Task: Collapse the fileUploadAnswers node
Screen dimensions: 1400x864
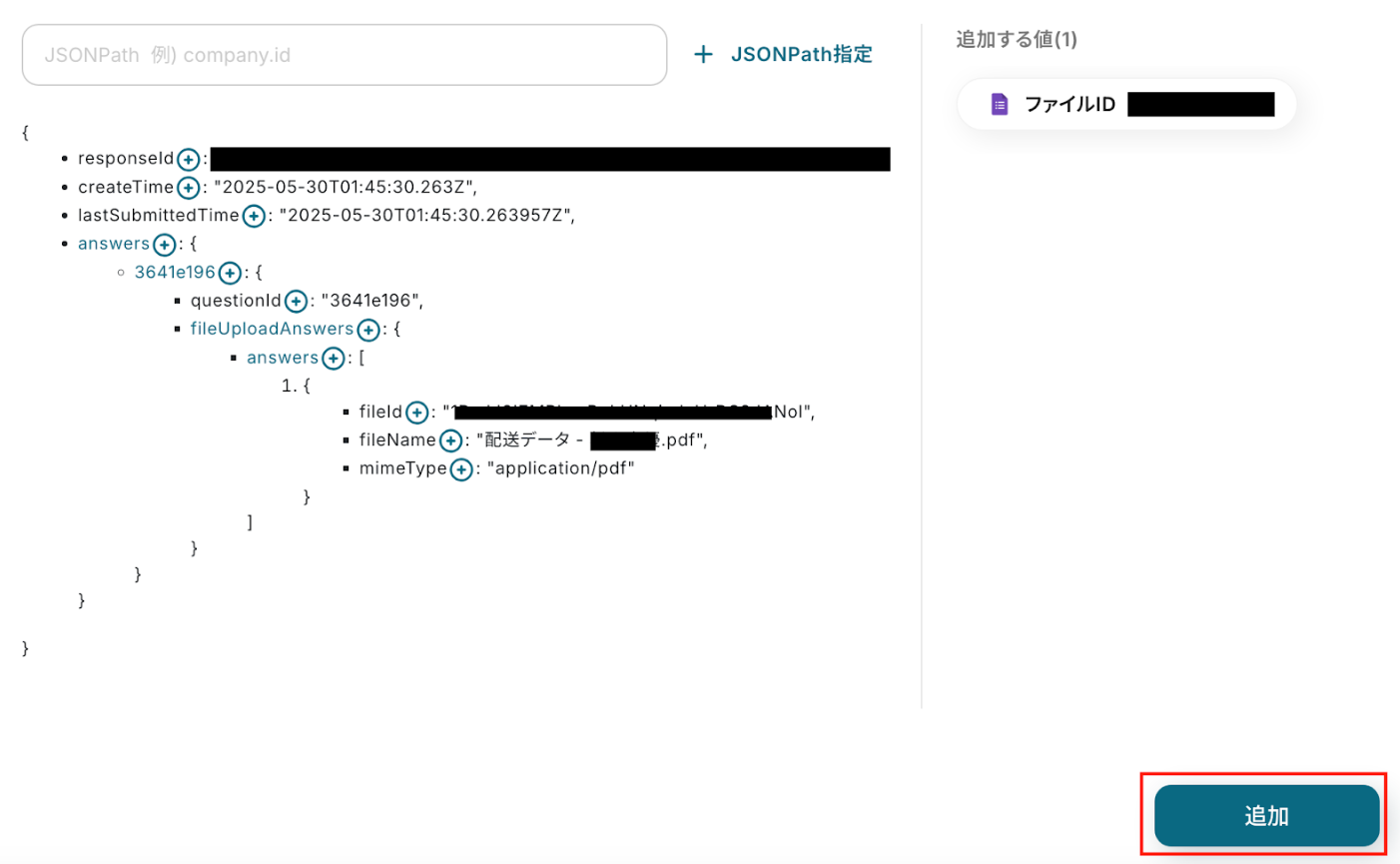Action: click(x=272, y=329)
